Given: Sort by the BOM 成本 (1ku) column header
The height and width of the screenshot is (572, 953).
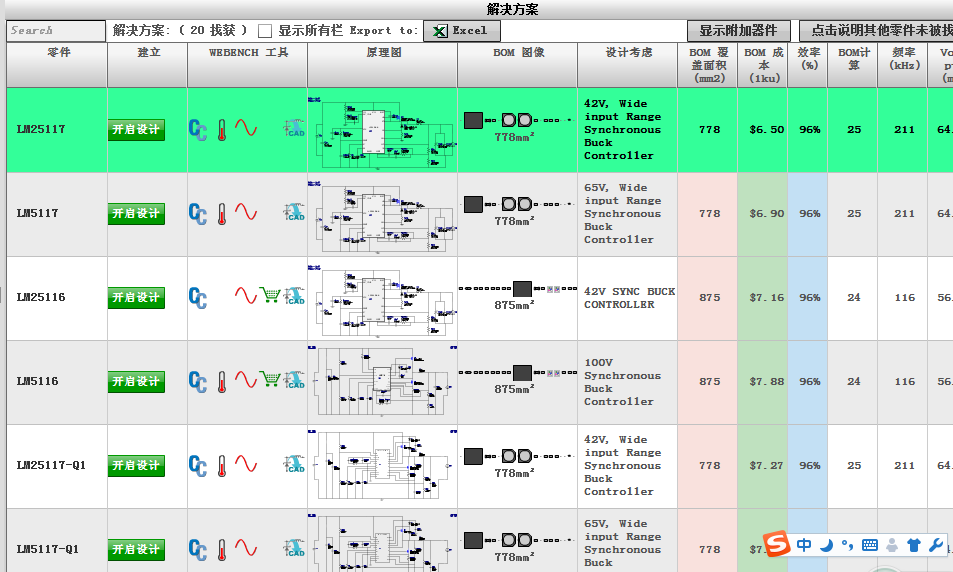Looking at the screenshot, I should 763,65.
